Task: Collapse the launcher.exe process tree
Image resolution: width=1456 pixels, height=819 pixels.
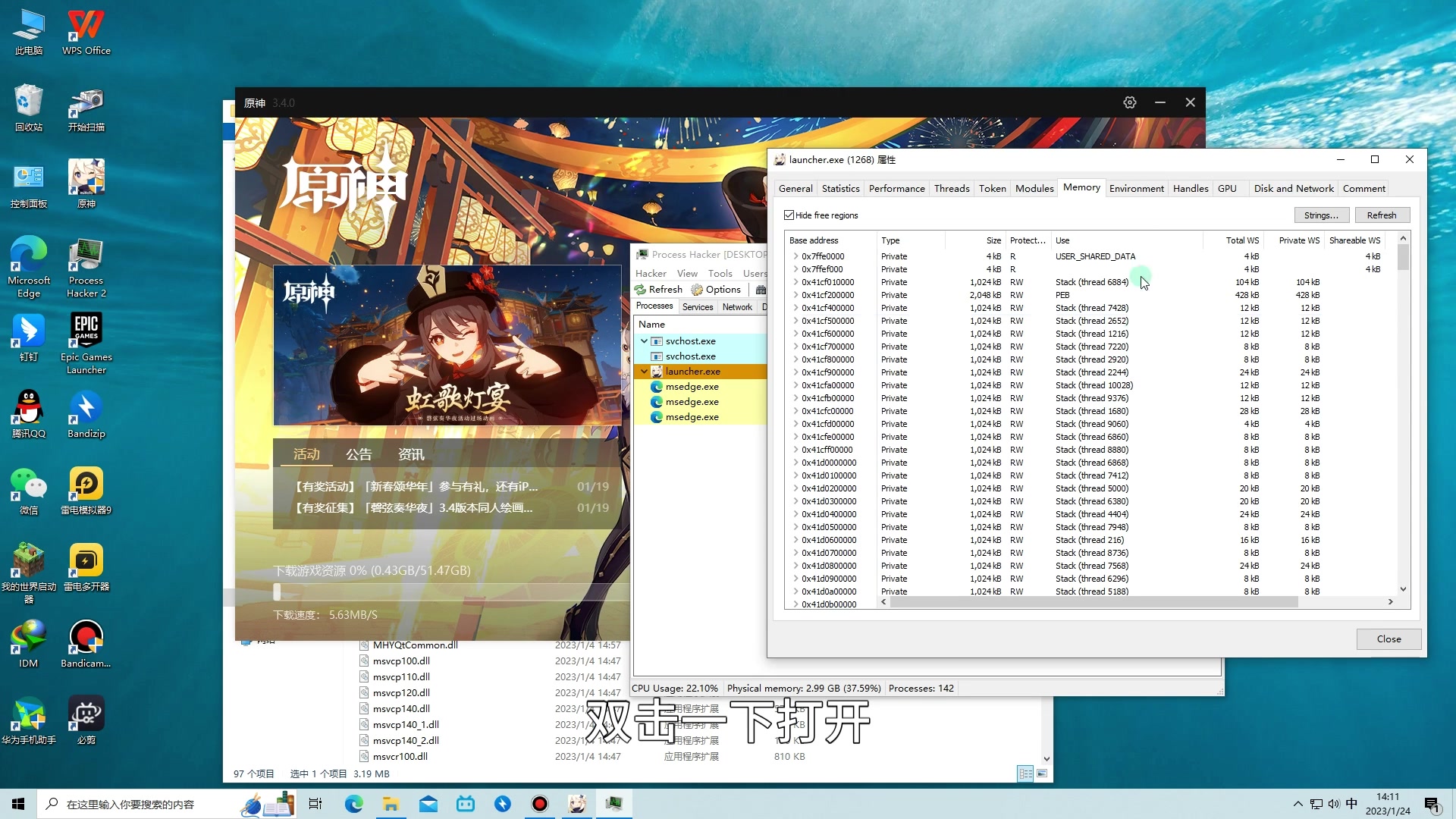Action: [644, 372]
